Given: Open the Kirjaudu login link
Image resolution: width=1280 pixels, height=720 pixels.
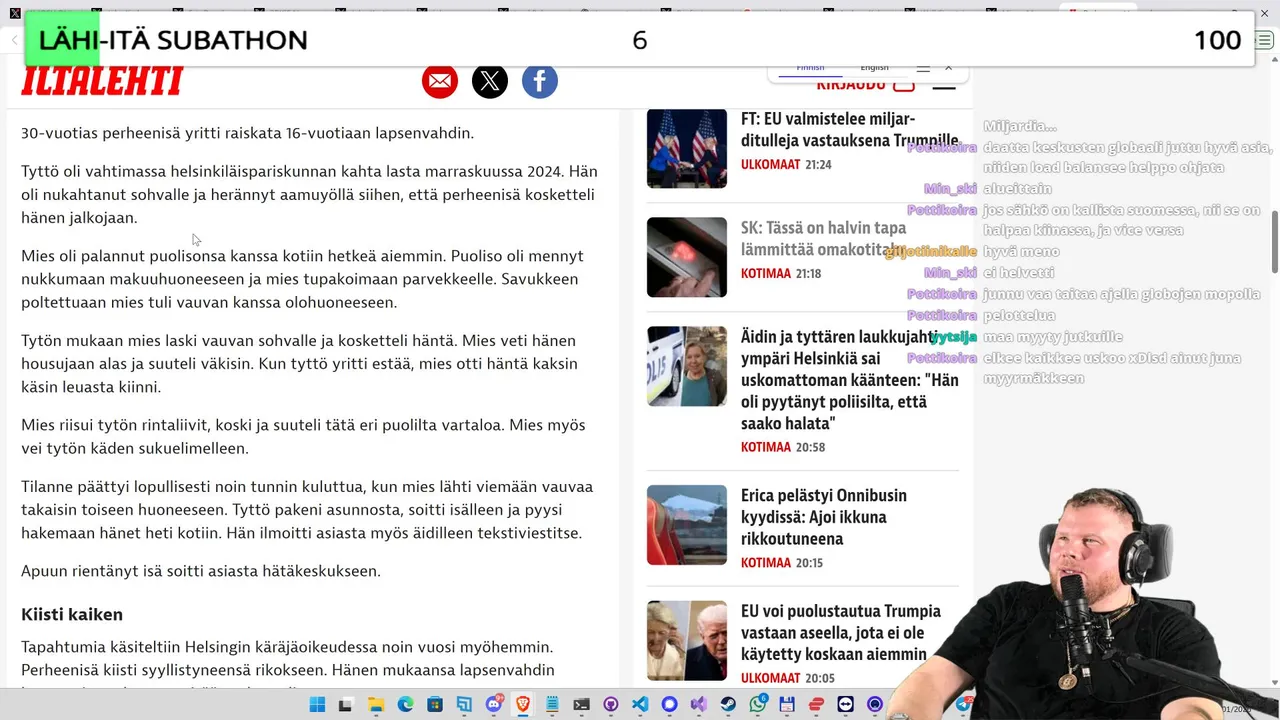Looking at the screenshot, I should coord(865,85).
